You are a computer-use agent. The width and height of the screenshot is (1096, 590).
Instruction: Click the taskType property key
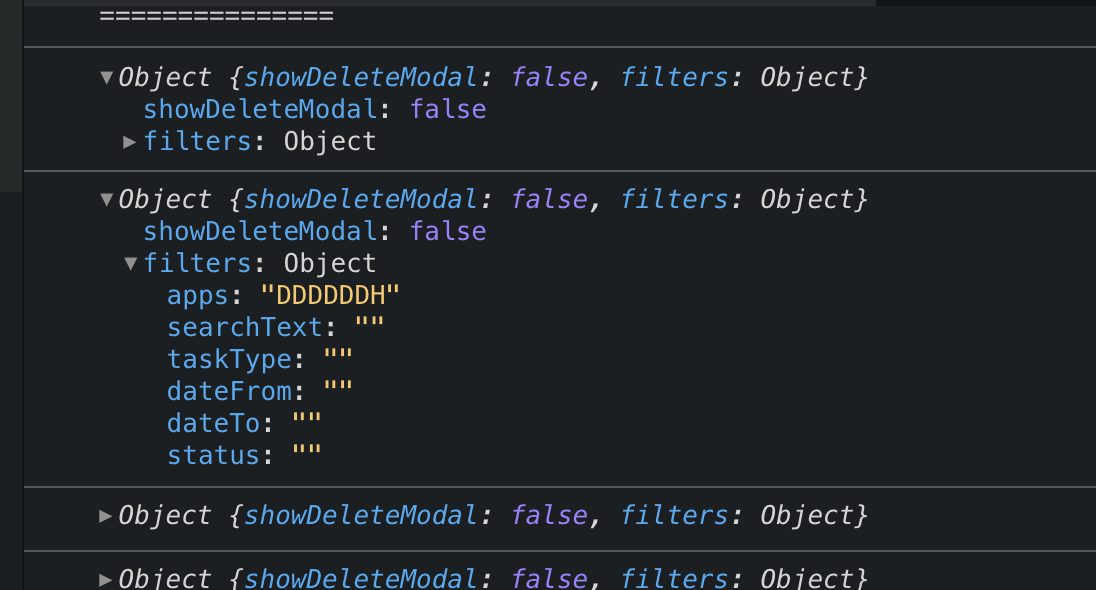click(x=229, y=360)
